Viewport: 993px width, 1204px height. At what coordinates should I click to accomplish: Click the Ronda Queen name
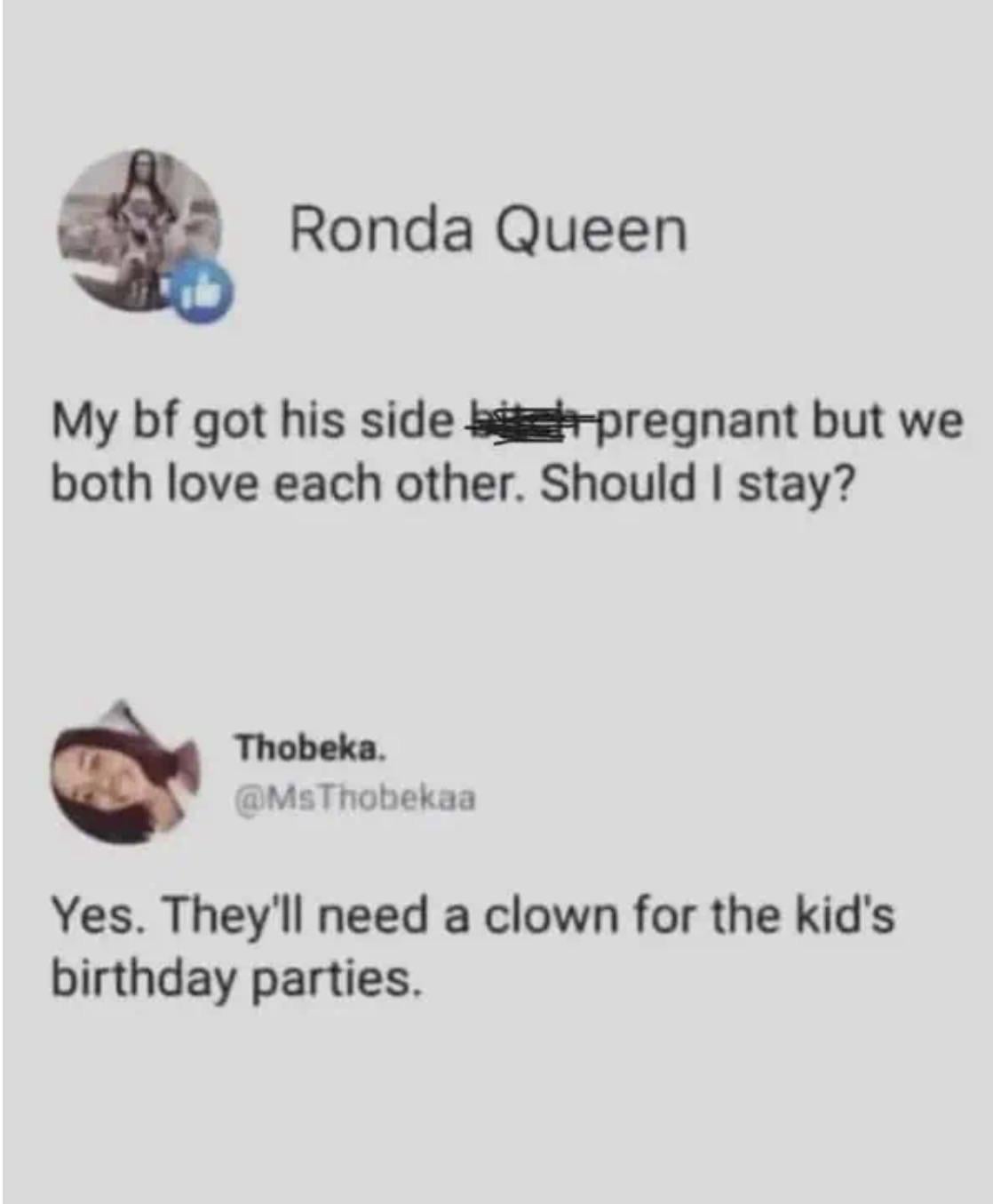coord(488,229)
